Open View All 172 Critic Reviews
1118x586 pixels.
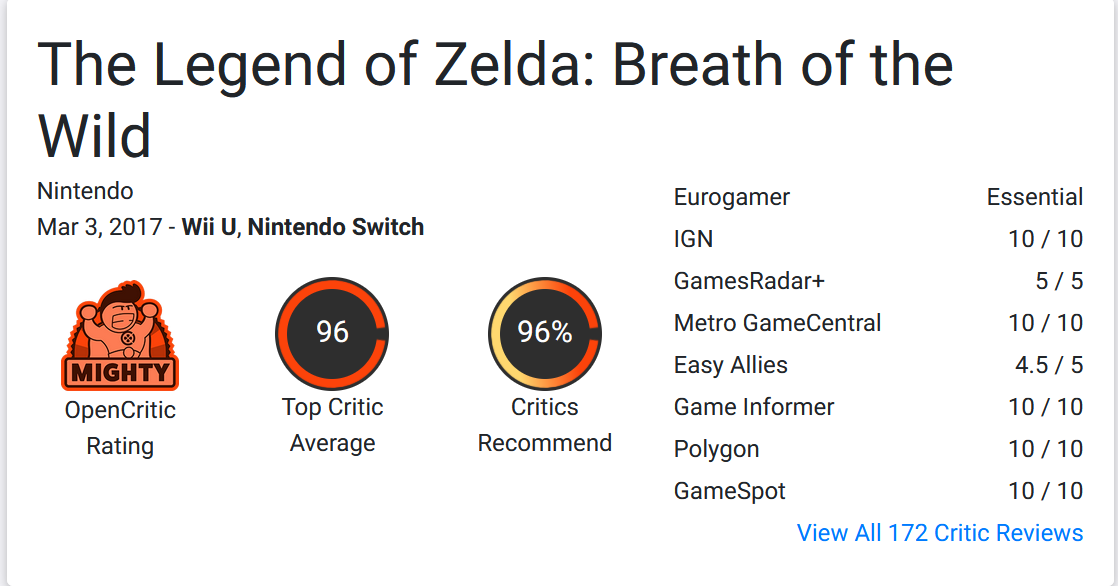[x=940, y=533]
